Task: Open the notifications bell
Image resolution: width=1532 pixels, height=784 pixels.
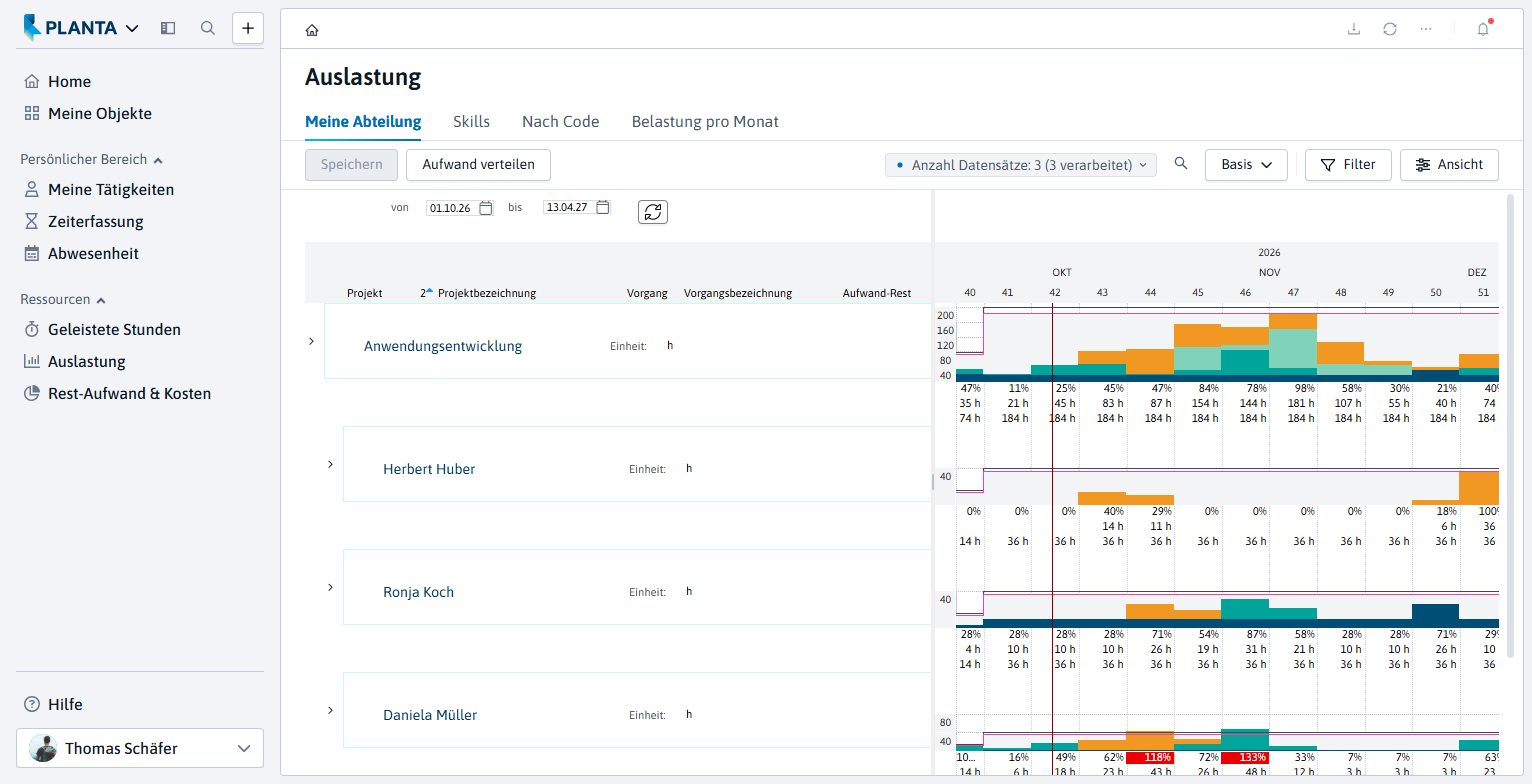Action: 1483,29
